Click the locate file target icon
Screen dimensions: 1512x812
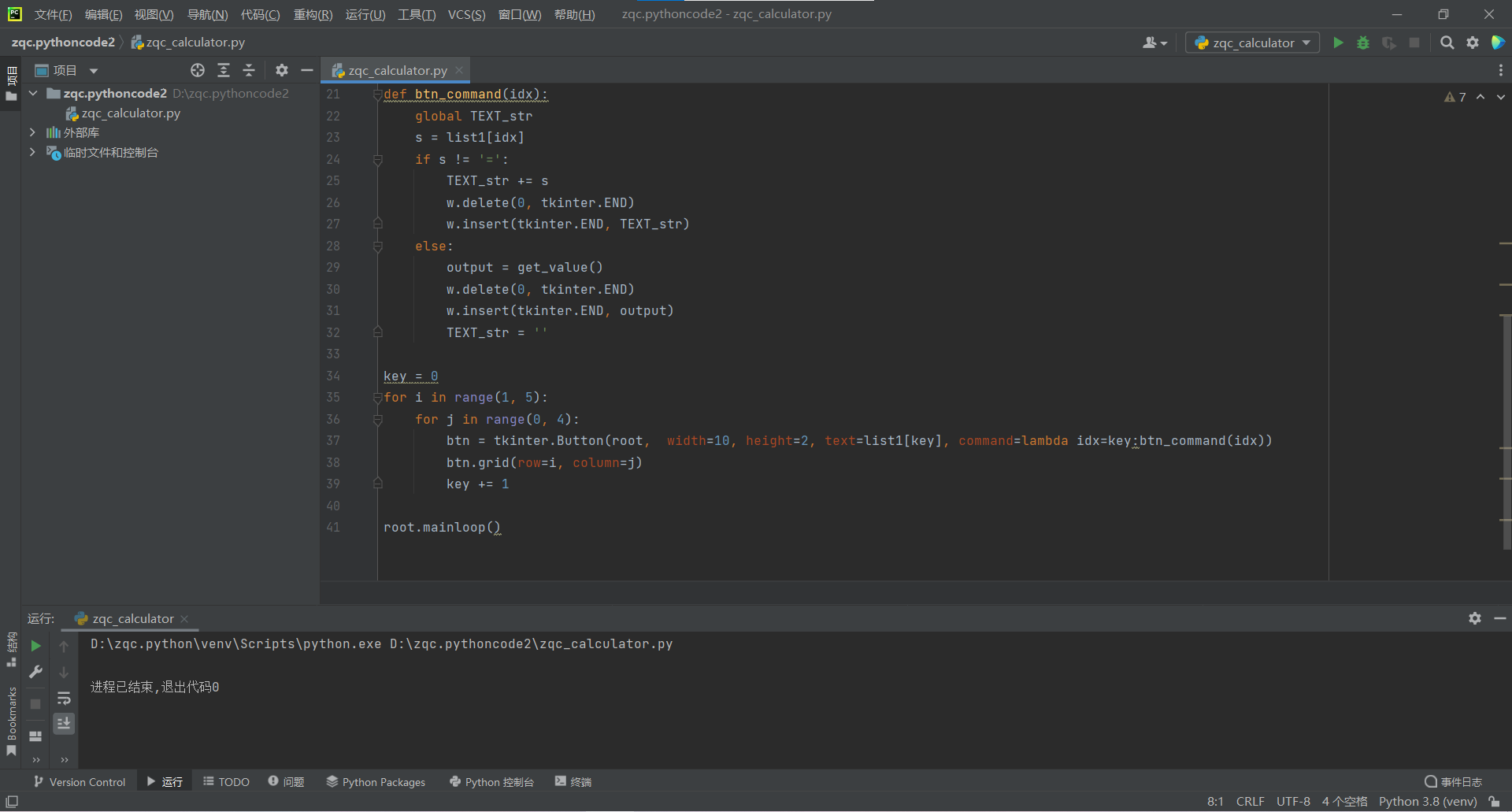198,70
